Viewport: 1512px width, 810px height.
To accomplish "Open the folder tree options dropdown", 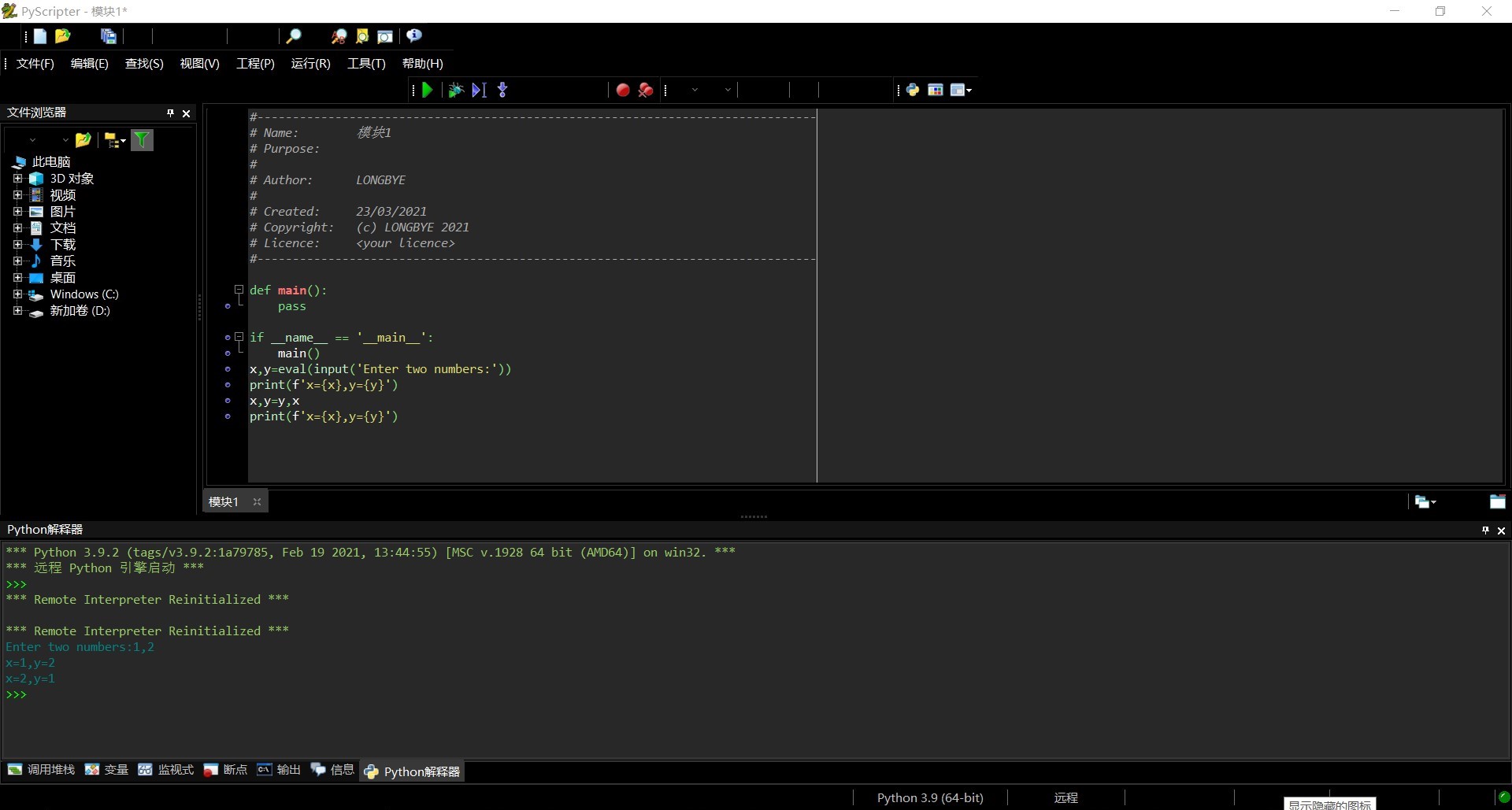I will coord(115,140).
